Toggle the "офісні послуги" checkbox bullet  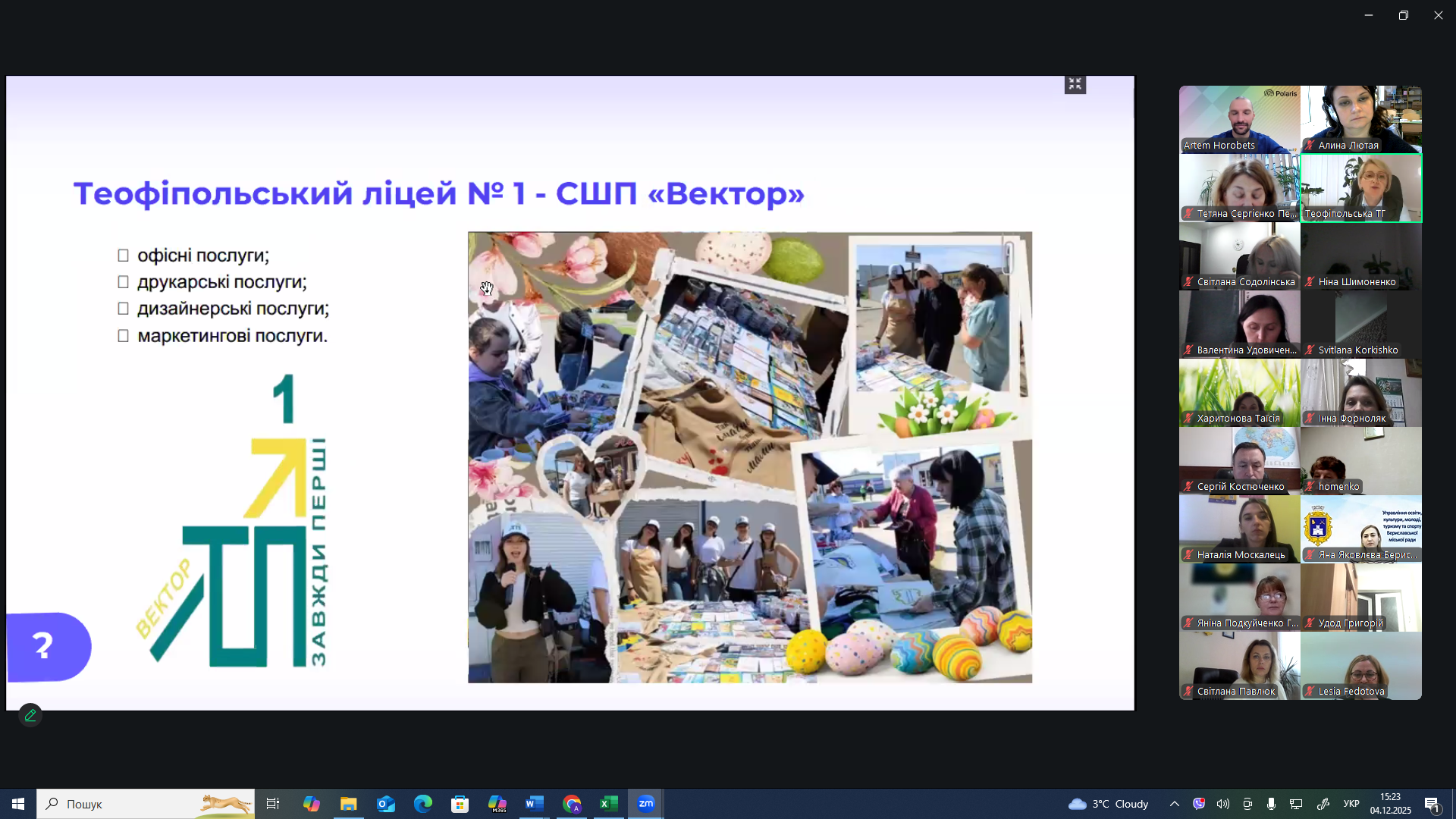[124, 256]
